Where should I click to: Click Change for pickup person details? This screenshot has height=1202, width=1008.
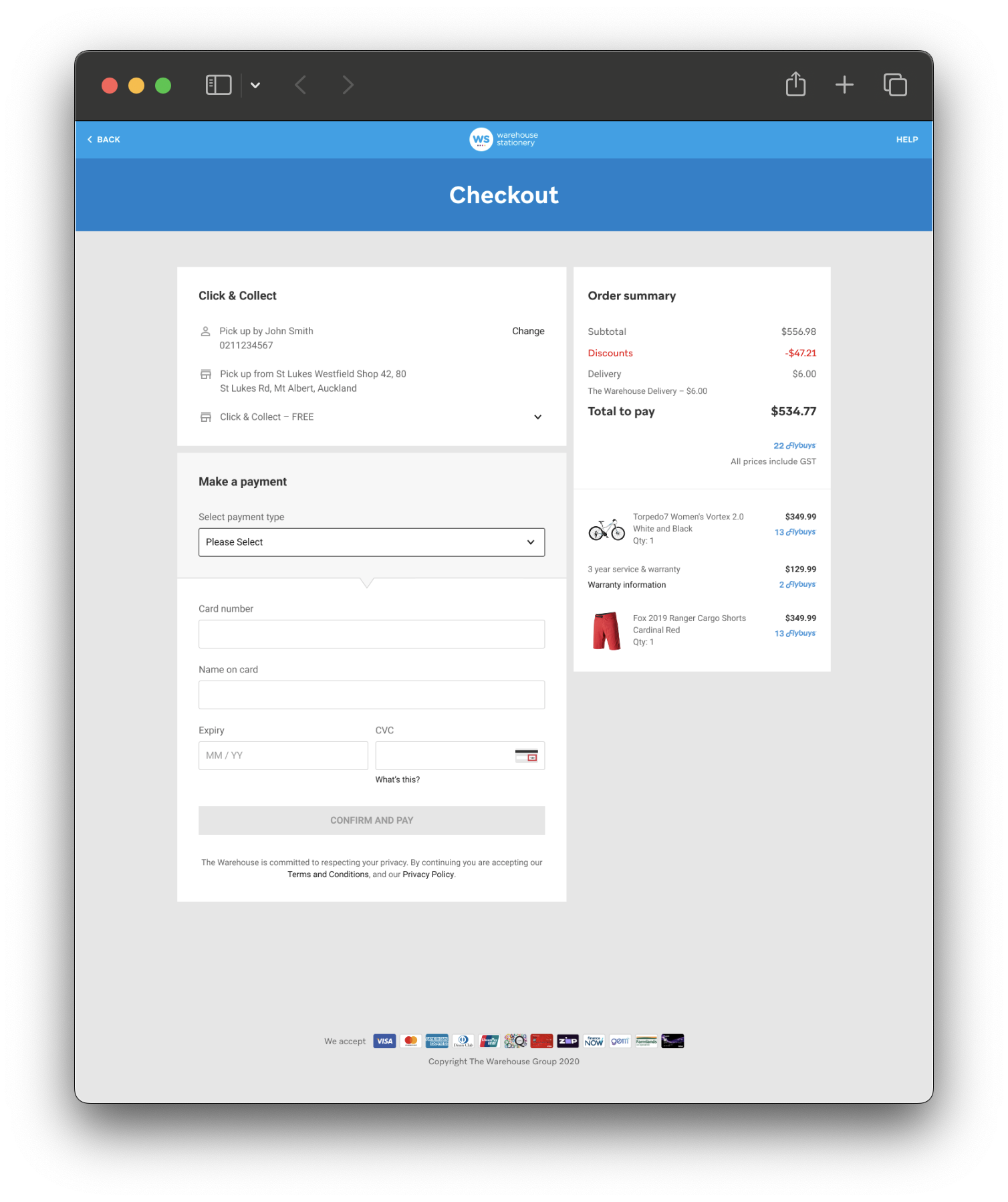pyautogui.click(x=528, y=331)
